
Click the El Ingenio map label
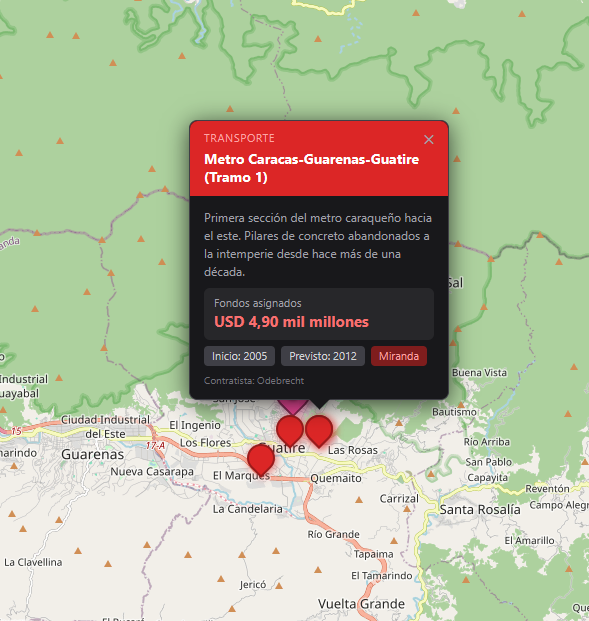[195, 425]
